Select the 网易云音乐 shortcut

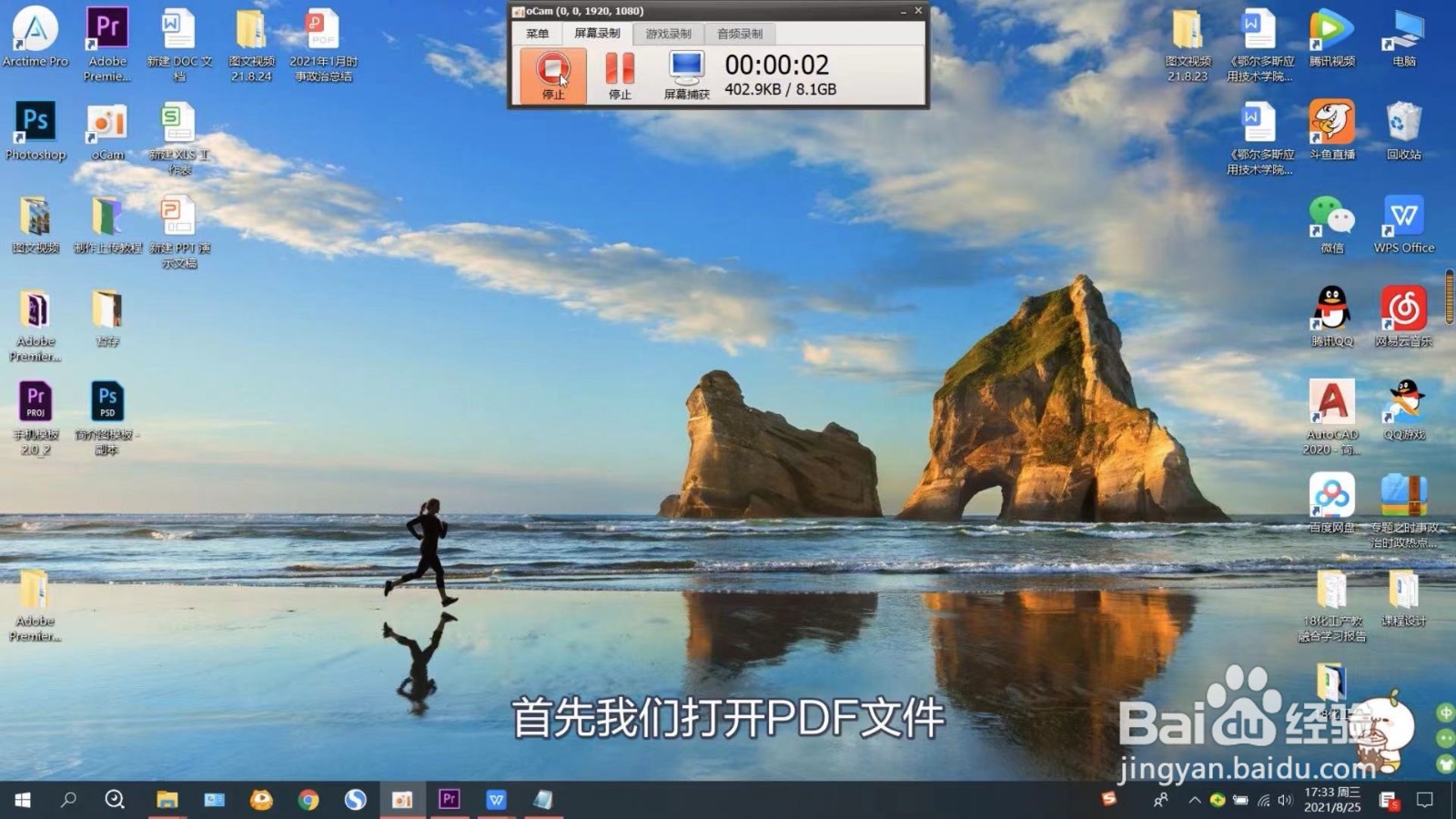[x=1404, y=317]
